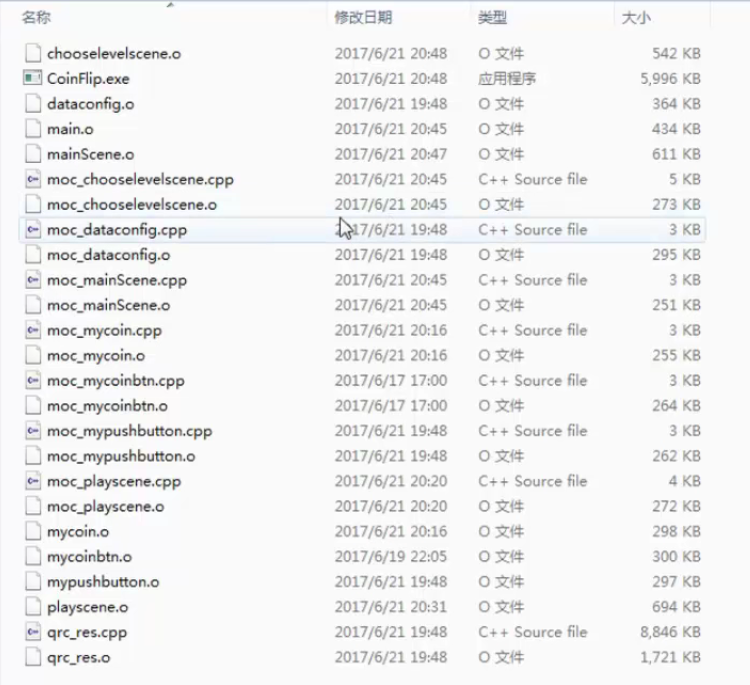
Task: Click the moc_mainScene.cpp source file icon
Action: coord(33,280)
